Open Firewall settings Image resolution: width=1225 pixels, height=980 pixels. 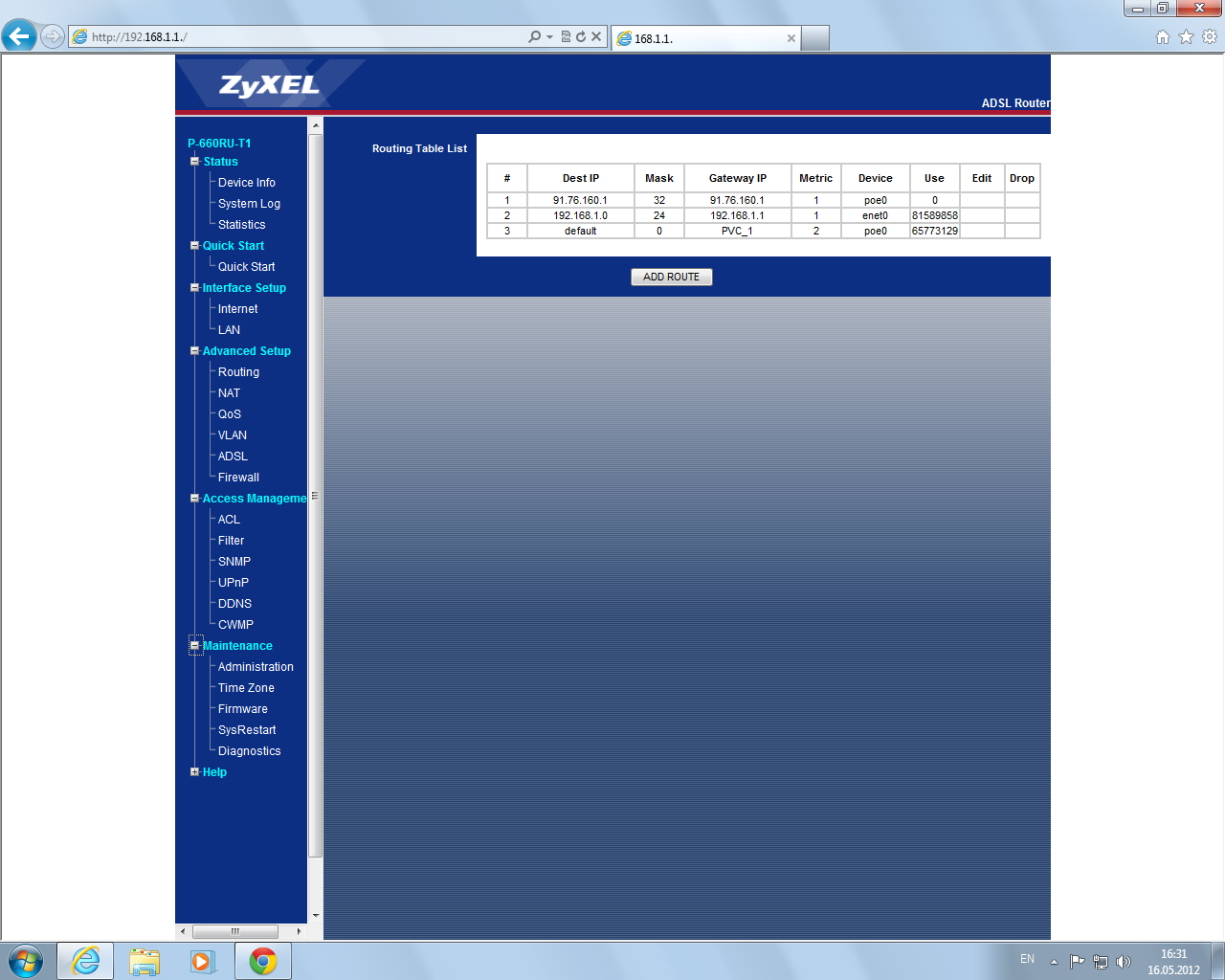[x=238, y=478]
